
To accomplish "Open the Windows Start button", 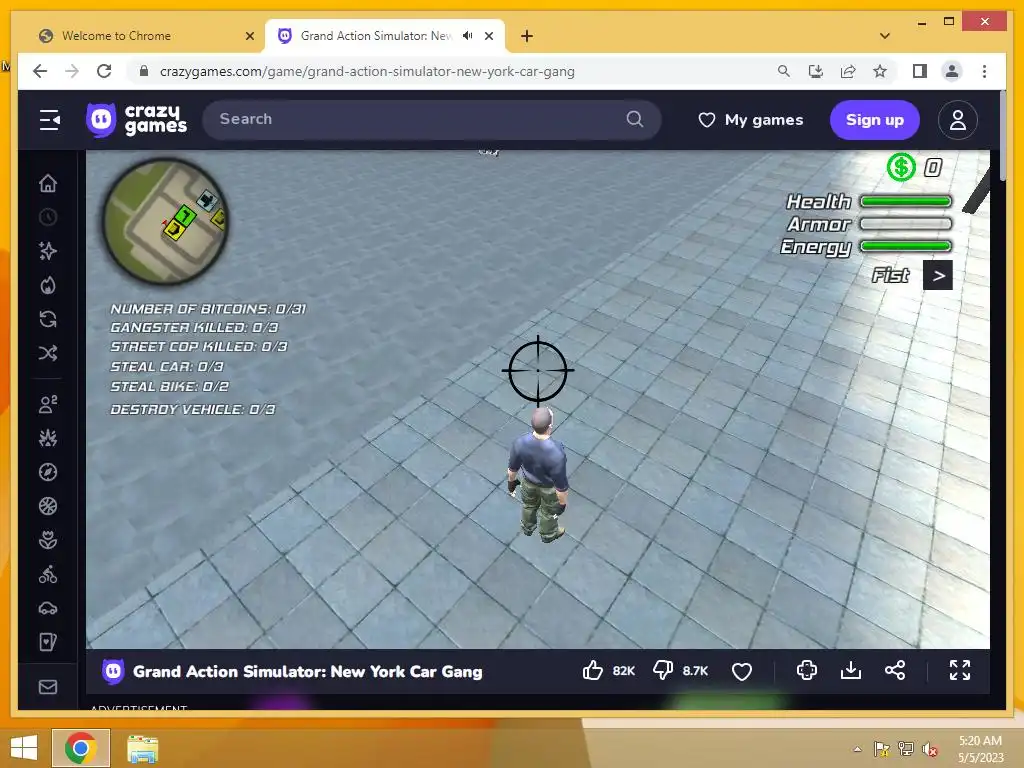I will [24, 748].
